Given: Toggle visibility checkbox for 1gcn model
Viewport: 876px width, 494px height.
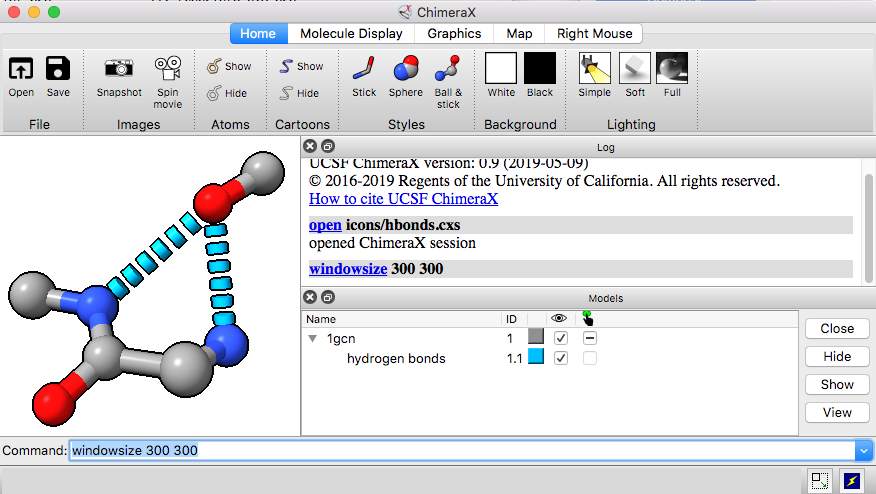Looking at the screenshot, I should [561, 339].
